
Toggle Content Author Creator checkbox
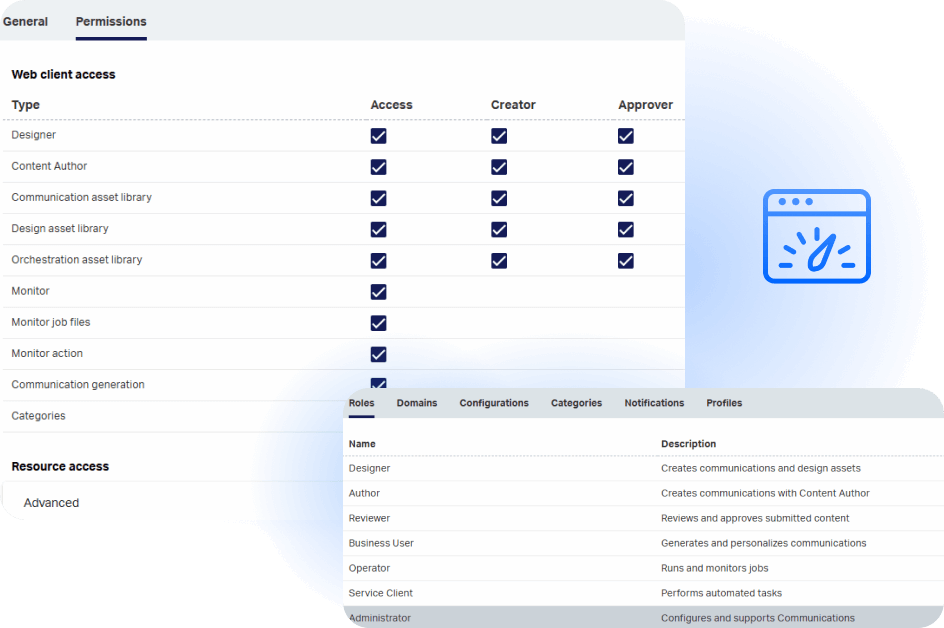click(x=499, y=166)
